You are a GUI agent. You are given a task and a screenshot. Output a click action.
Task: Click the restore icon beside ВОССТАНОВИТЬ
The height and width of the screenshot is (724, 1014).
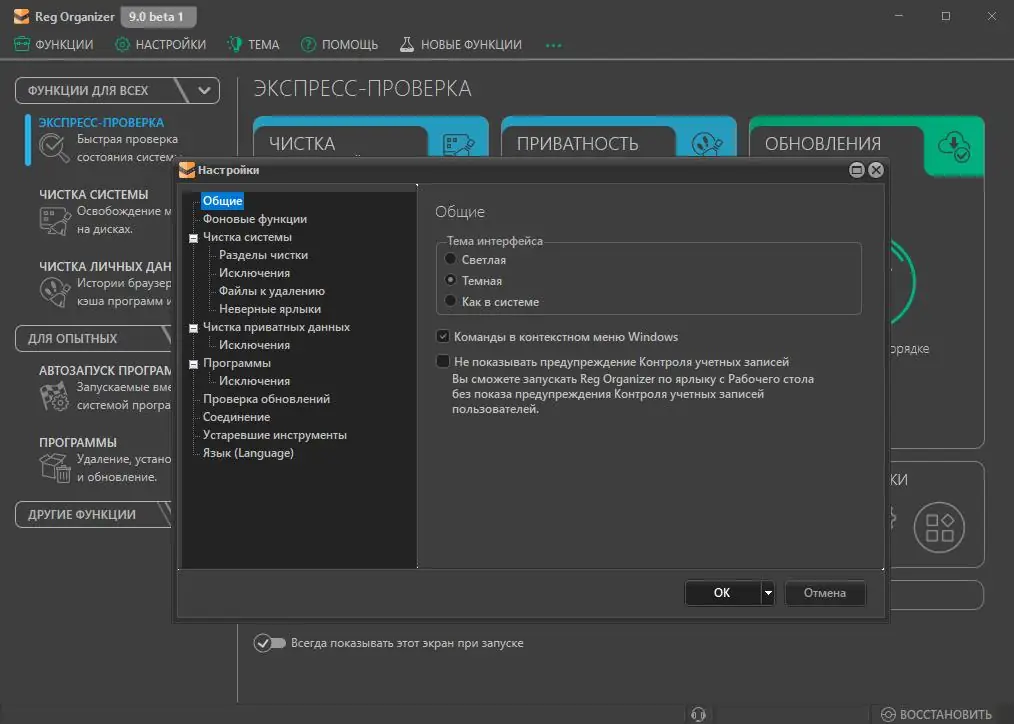(889, 714)
